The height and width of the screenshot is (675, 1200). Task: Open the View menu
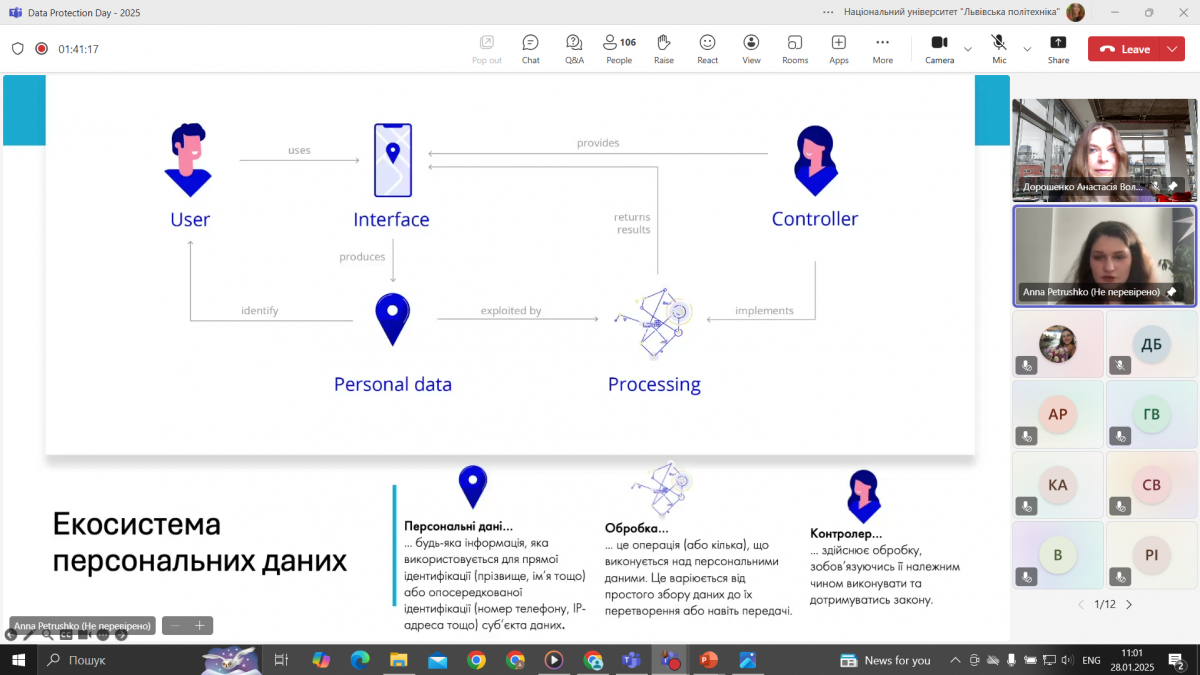(x=751, y=48)
